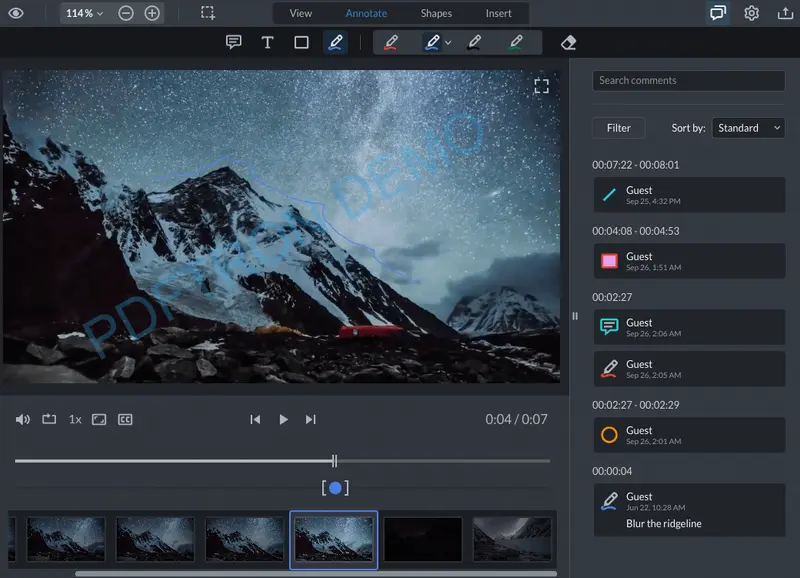Select the eraser tool
This screenshot has width=800, height=578.
pyautogui.click(x=567, y=42)
